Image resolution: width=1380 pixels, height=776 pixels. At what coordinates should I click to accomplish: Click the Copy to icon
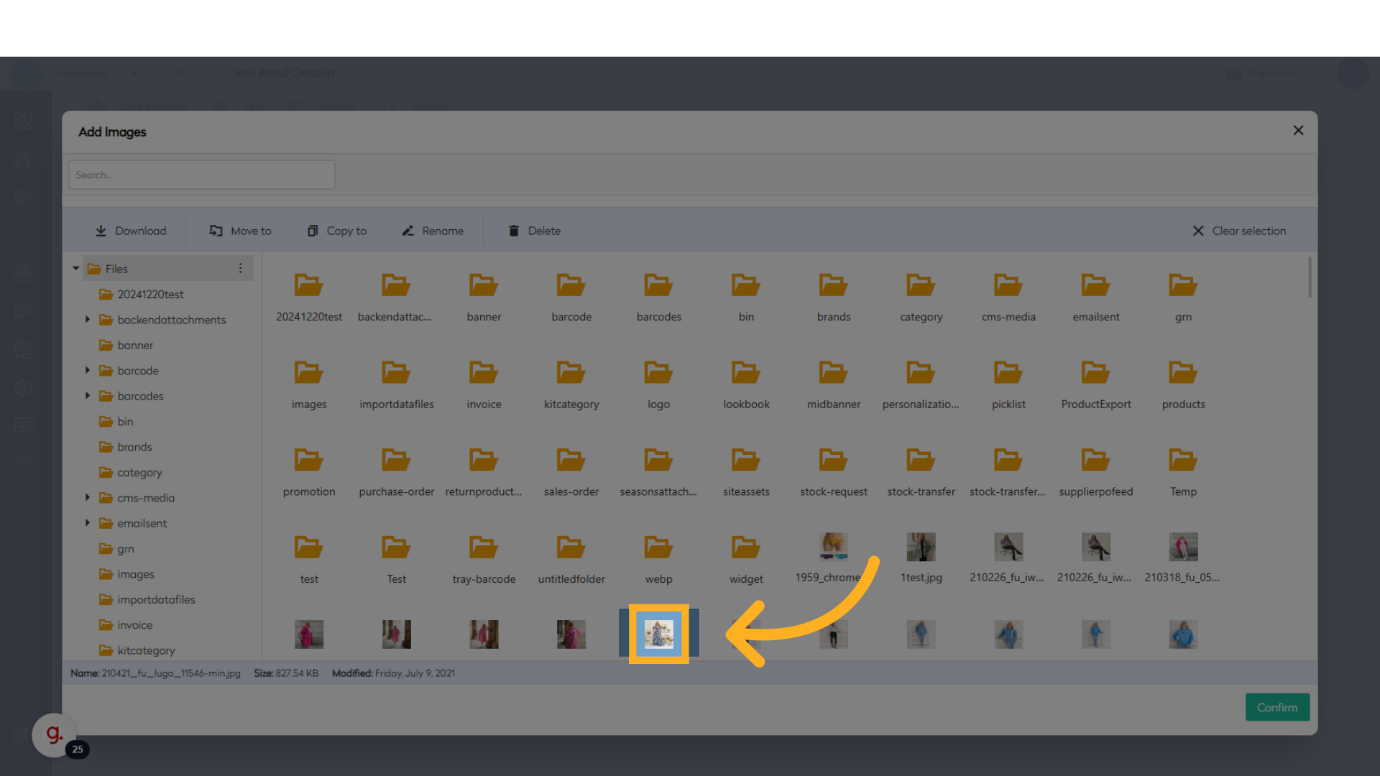(x=313, y=231)
